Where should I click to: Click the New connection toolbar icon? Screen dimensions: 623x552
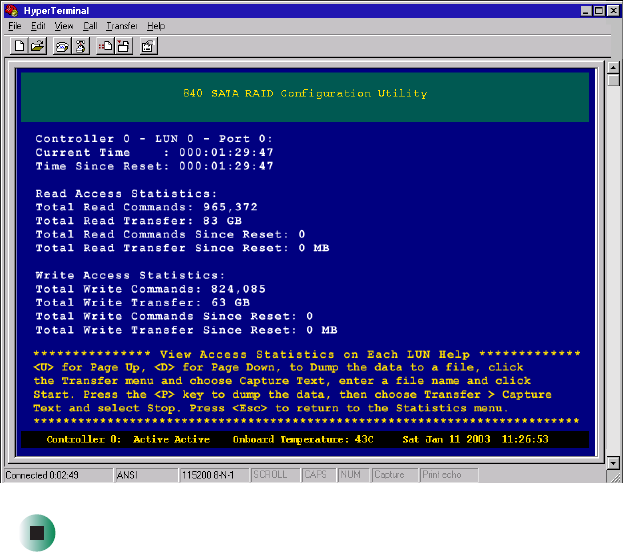19,46
